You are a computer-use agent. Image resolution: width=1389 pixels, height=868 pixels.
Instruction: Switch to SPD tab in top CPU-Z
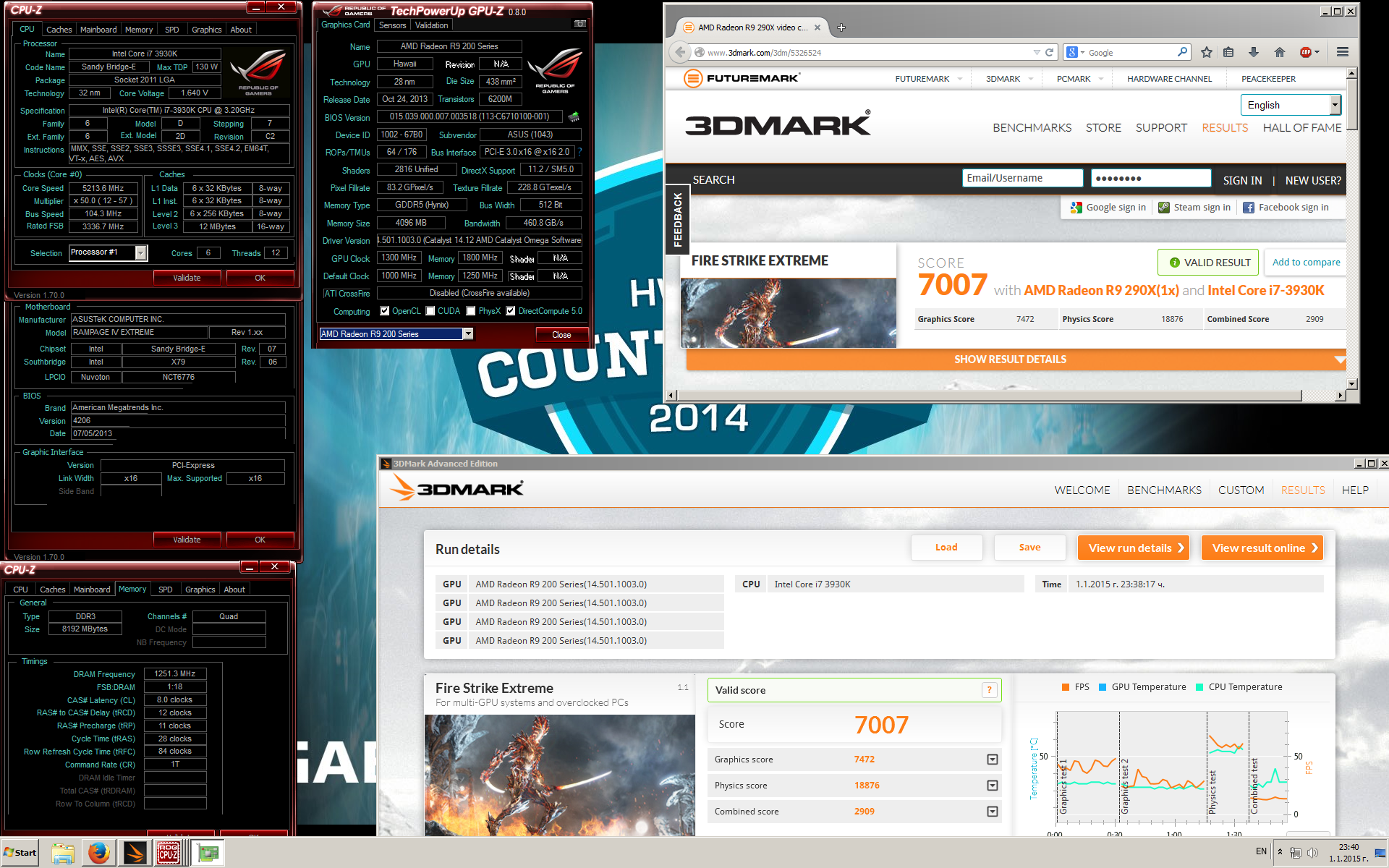coord(171,30)
